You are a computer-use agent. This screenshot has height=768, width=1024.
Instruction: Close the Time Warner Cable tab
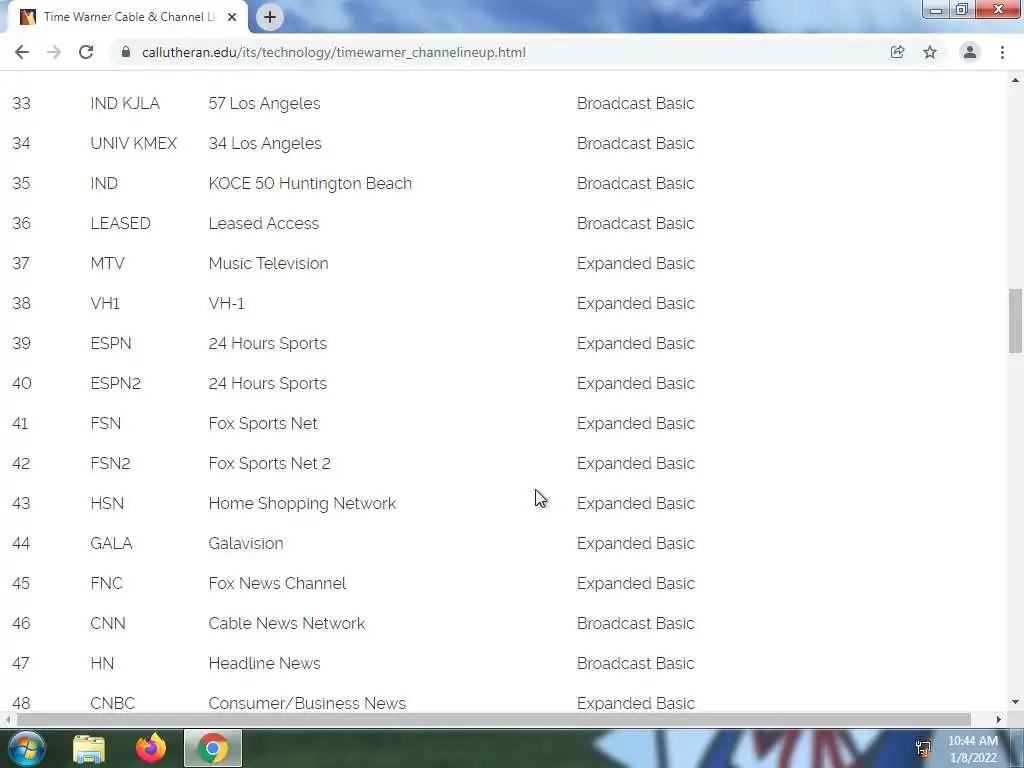click(232, 17)
